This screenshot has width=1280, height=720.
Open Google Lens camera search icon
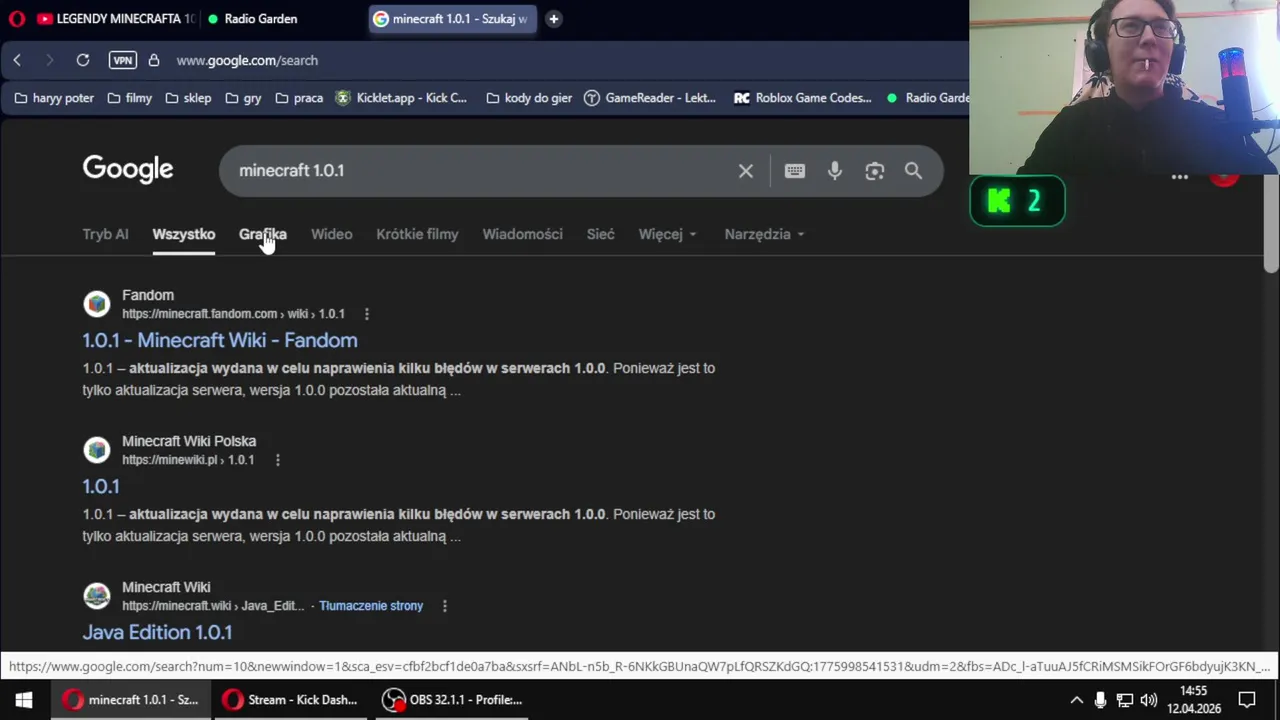(875, 171)
